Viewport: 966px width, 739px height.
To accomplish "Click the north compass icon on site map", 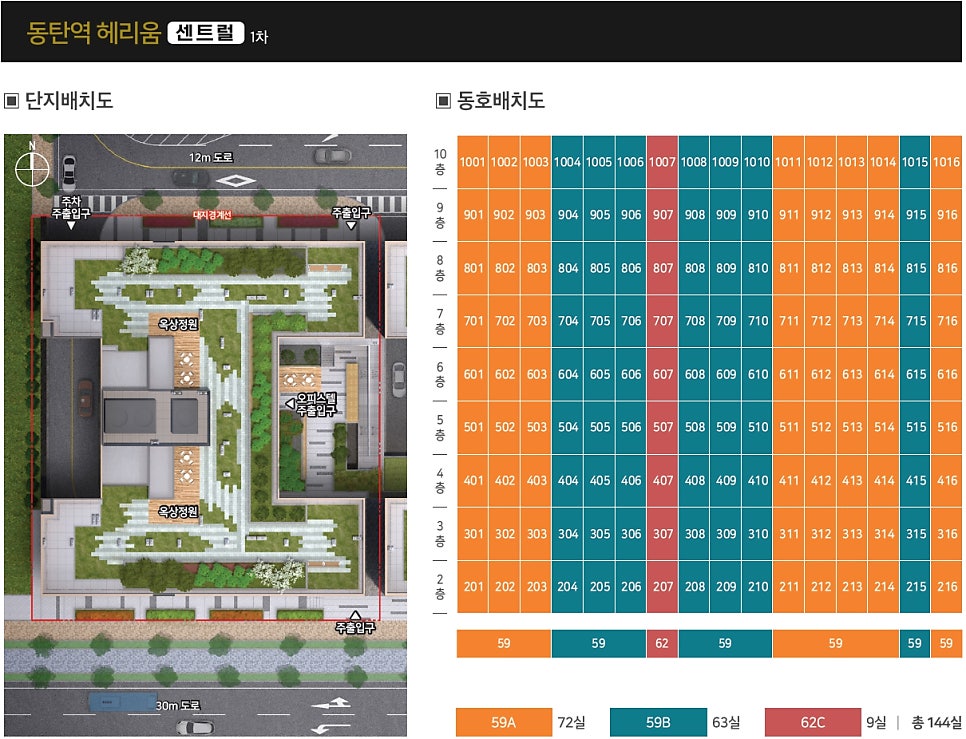I will 32,168.
